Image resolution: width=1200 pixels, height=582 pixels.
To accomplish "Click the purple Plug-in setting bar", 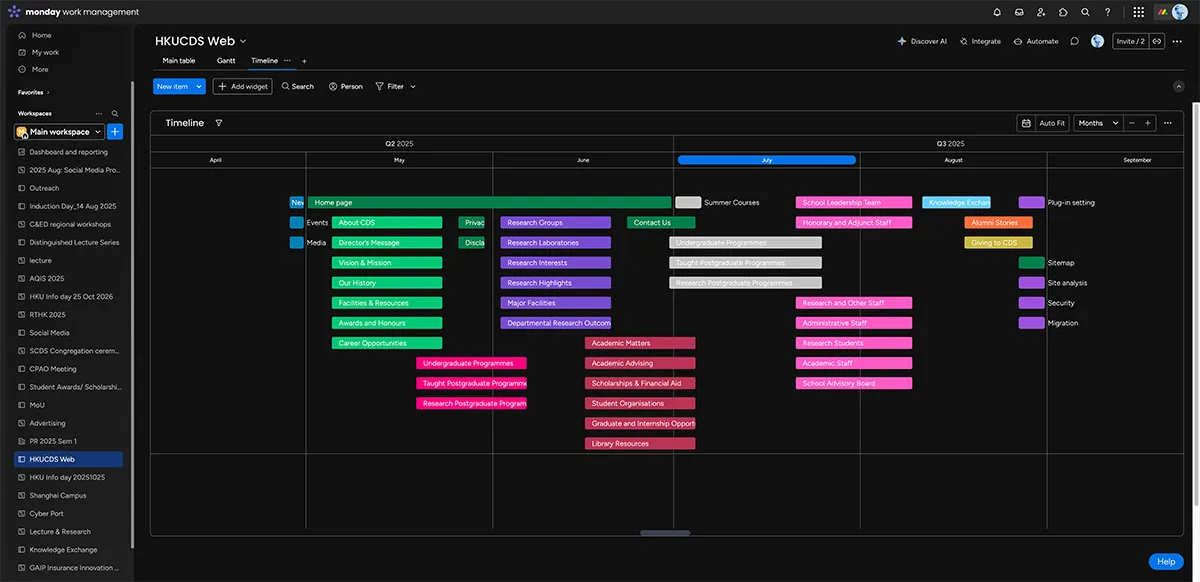I will (1031, 203).
